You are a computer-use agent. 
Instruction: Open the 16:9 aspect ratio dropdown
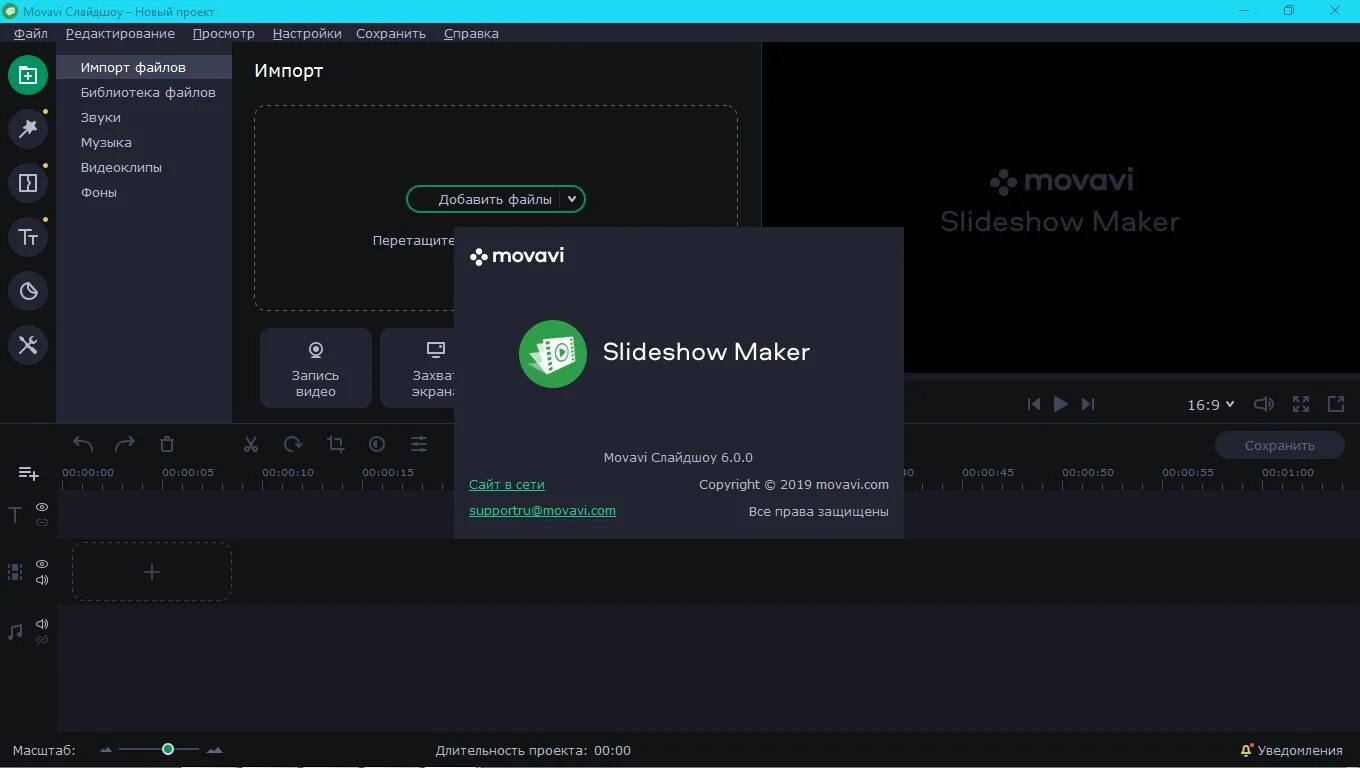pyautogui.click(x=1210, y=404)
